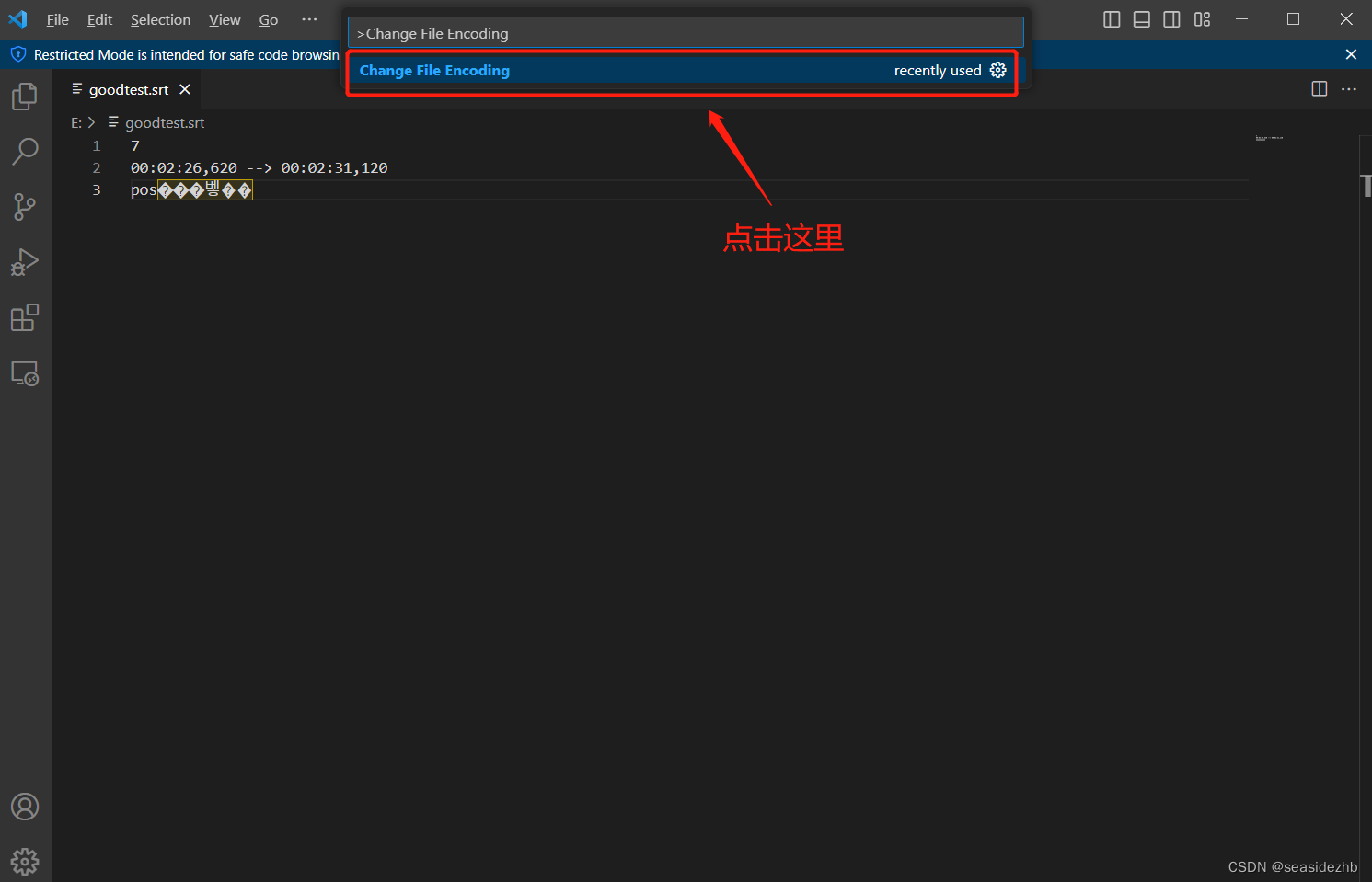Open the Selection menu
The height and width of the screenshot is (882, 1372).
(160, 19)
